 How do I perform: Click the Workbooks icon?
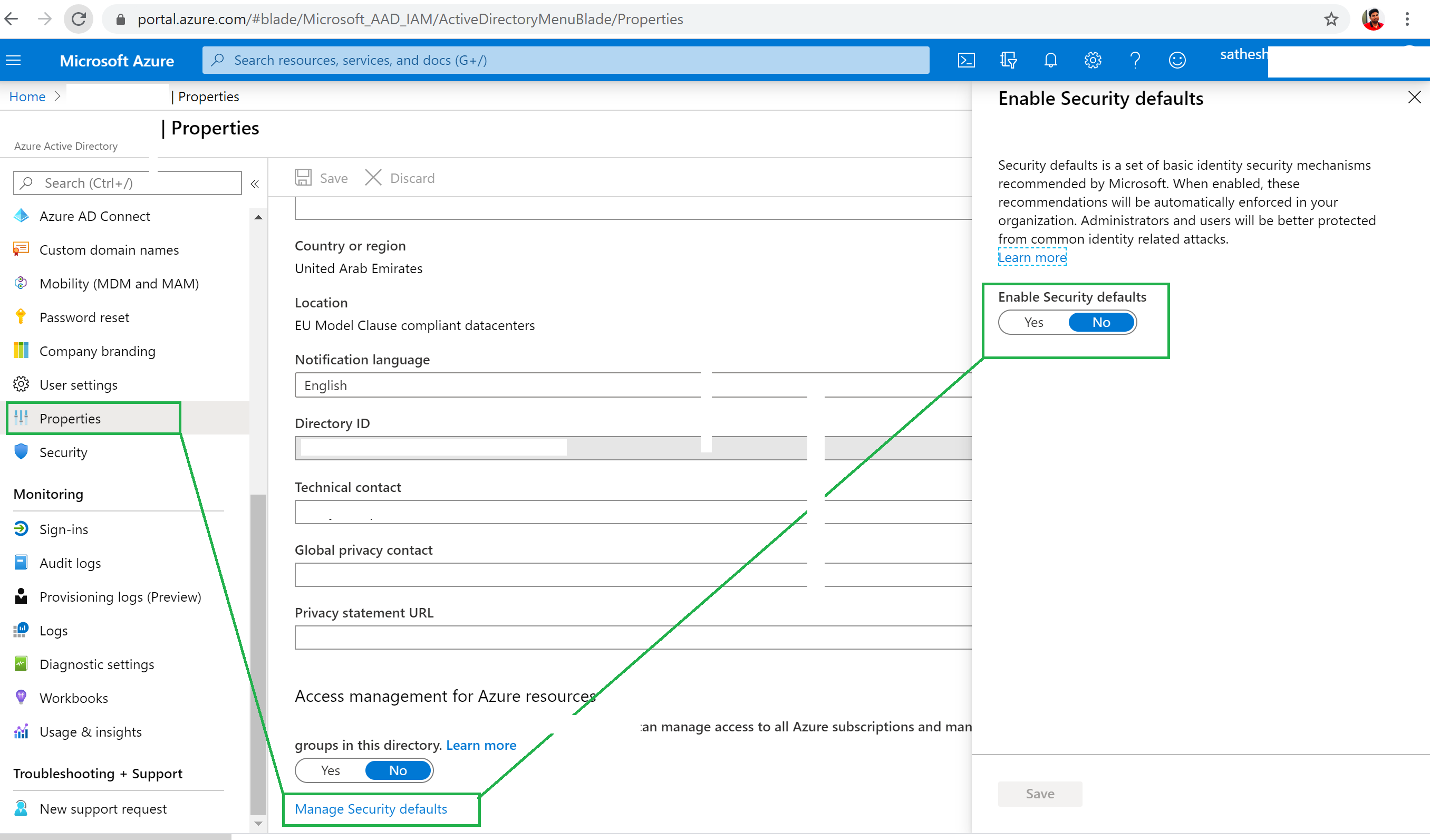pyautogui.click(x=21, y=698)
